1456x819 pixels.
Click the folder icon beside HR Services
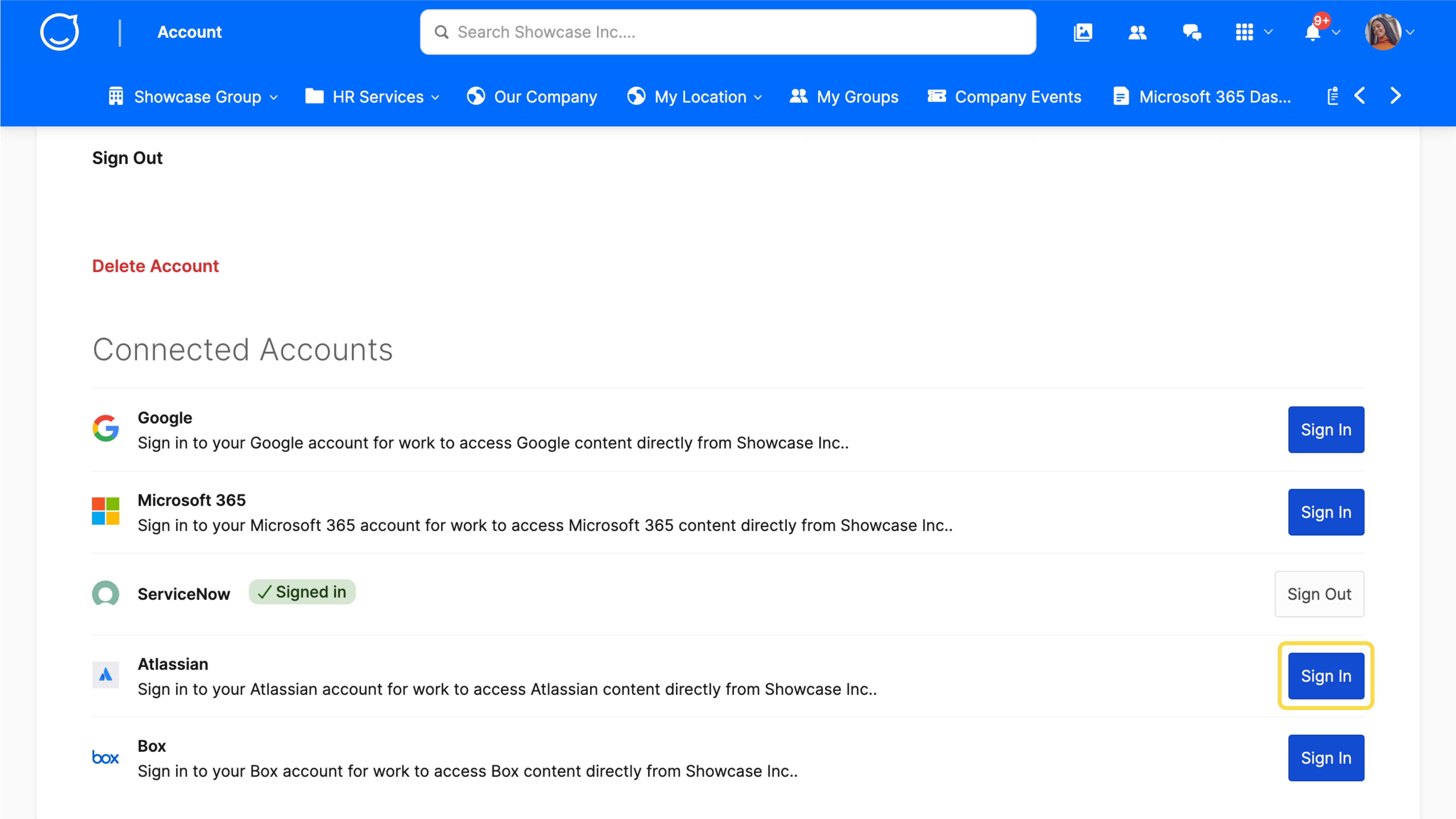click(314, 96)
